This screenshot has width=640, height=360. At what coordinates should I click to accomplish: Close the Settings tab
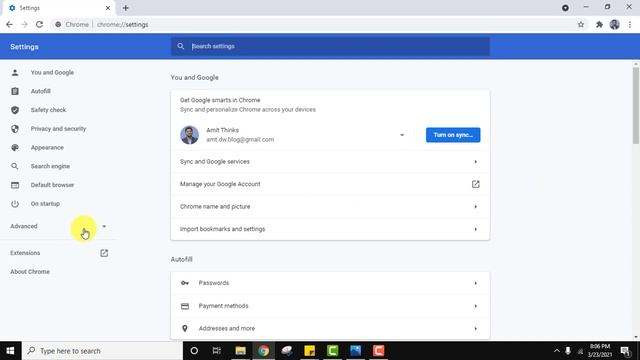click(108, 8)
